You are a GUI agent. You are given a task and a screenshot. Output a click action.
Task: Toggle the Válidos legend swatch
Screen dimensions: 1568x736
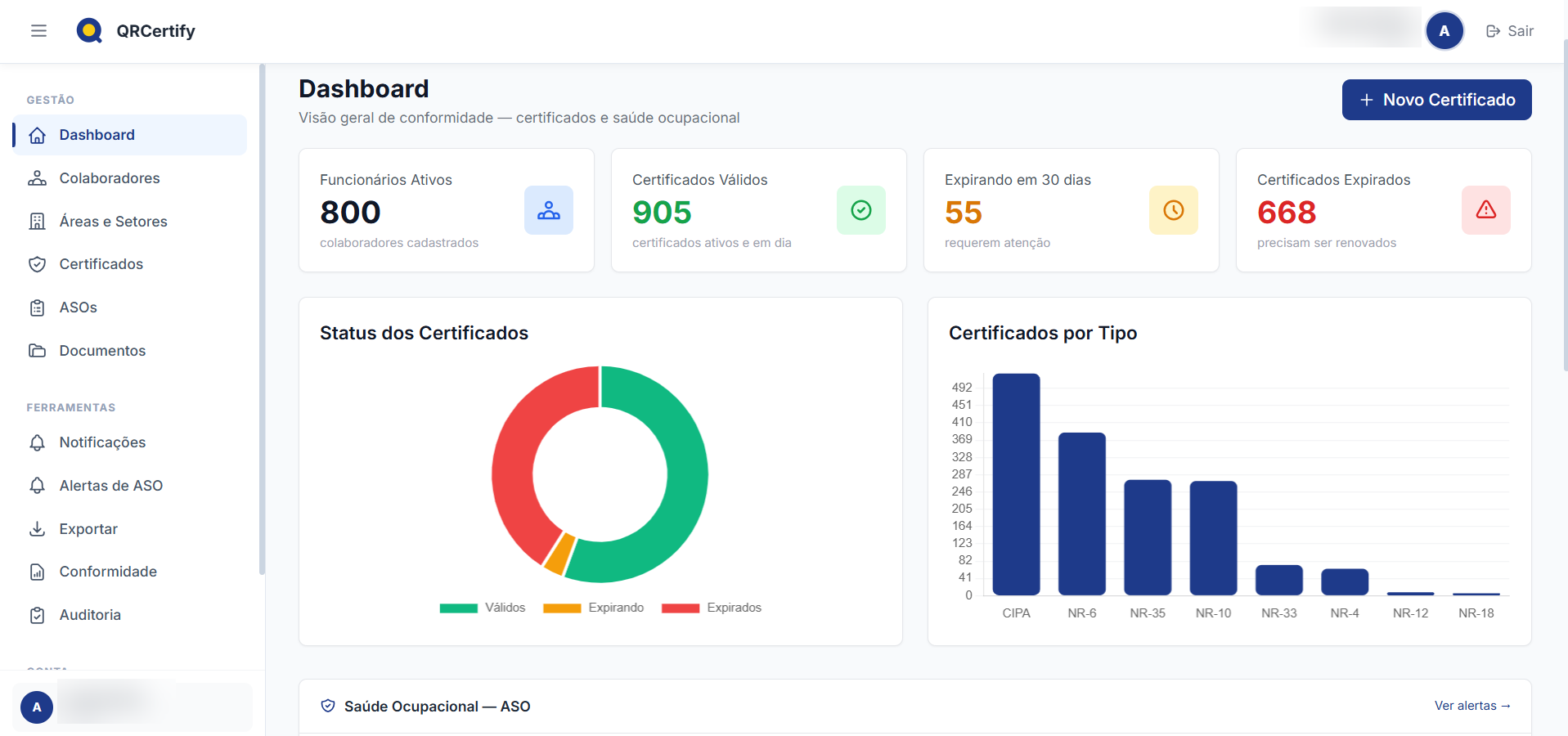[458, 608]
